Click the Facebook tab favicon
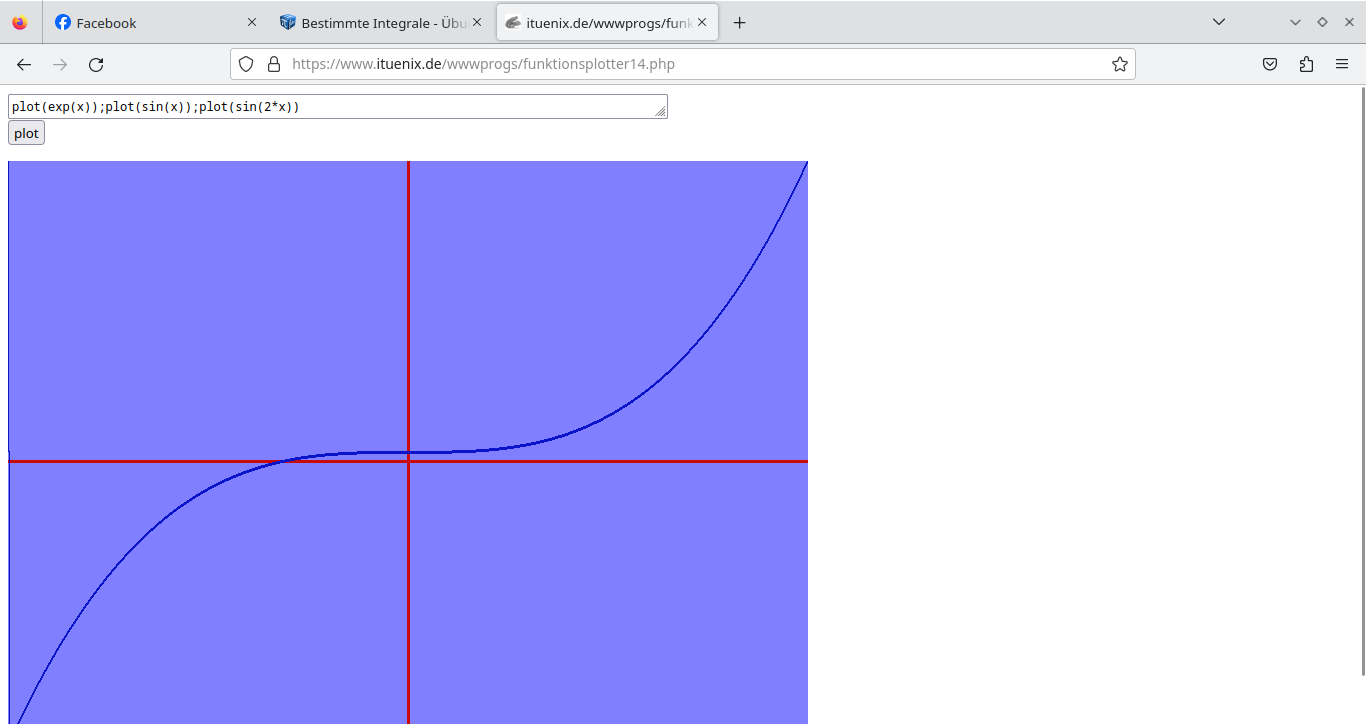Screen dimensions: 1366x724 pos(64,22)
